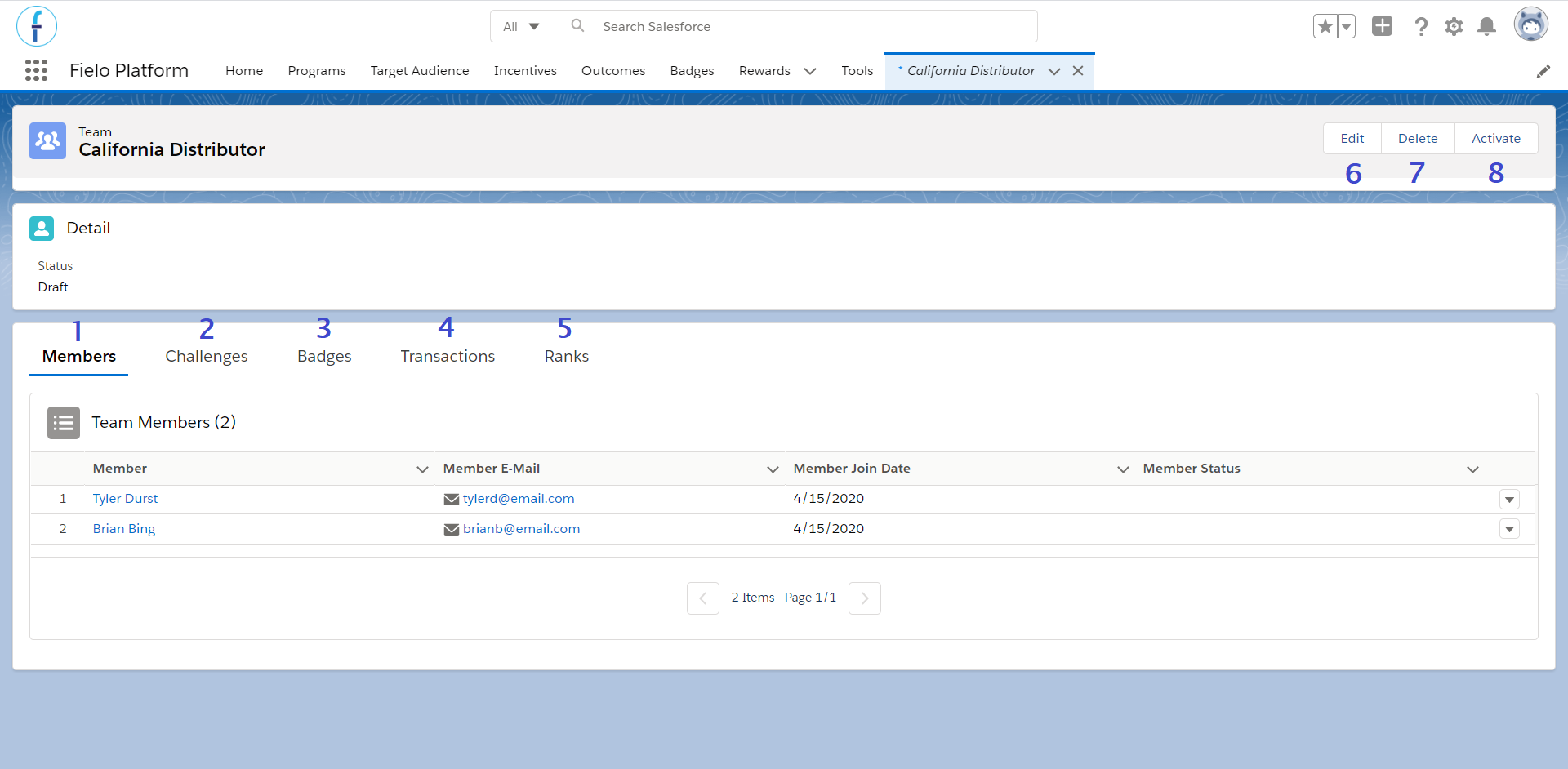Switch to the Ranks tab
Screen dimensions: 1568x769
567,356
